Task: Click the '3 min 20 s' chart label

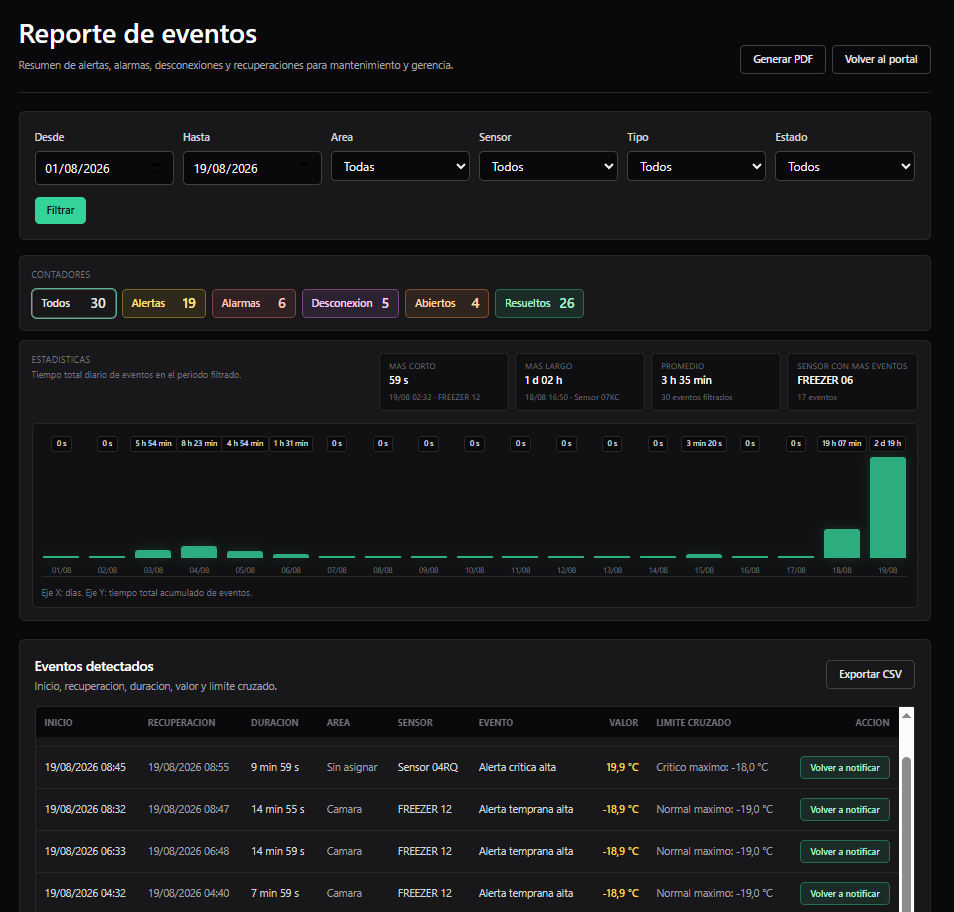Action: pyautogui.click(x=704, y=443)
